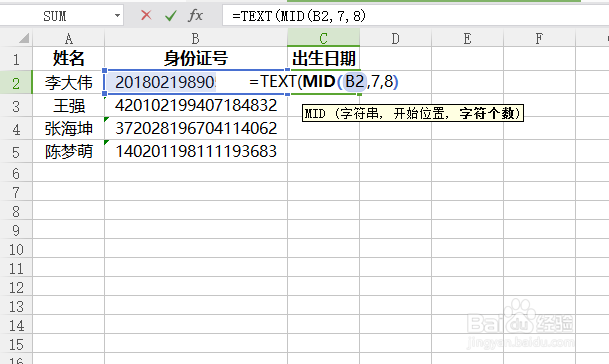Select column B header
609x364 pixels.
click(196, 38)
